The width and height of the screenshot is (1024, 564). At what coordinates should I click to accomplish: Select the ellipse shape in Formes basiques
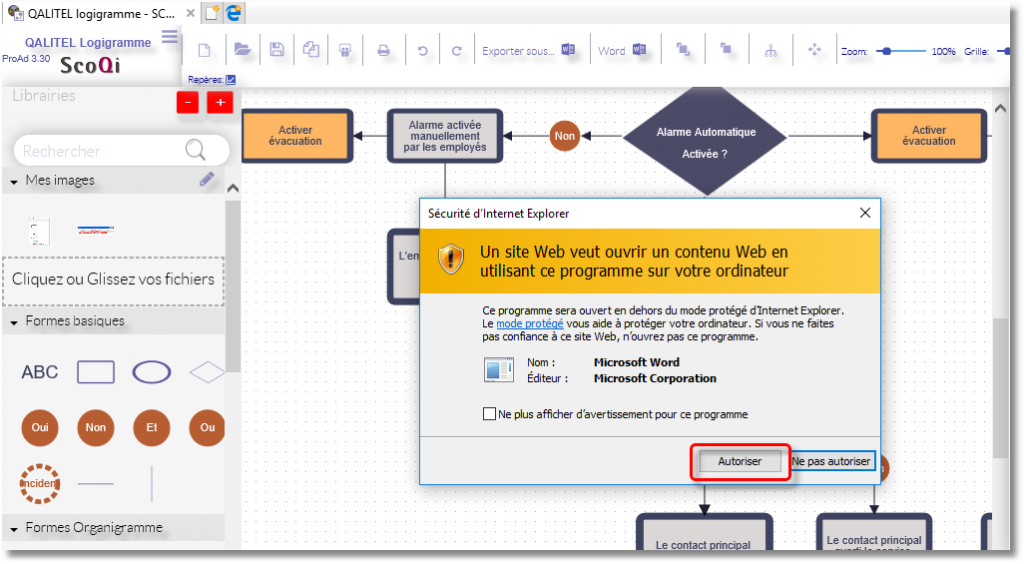152,372
